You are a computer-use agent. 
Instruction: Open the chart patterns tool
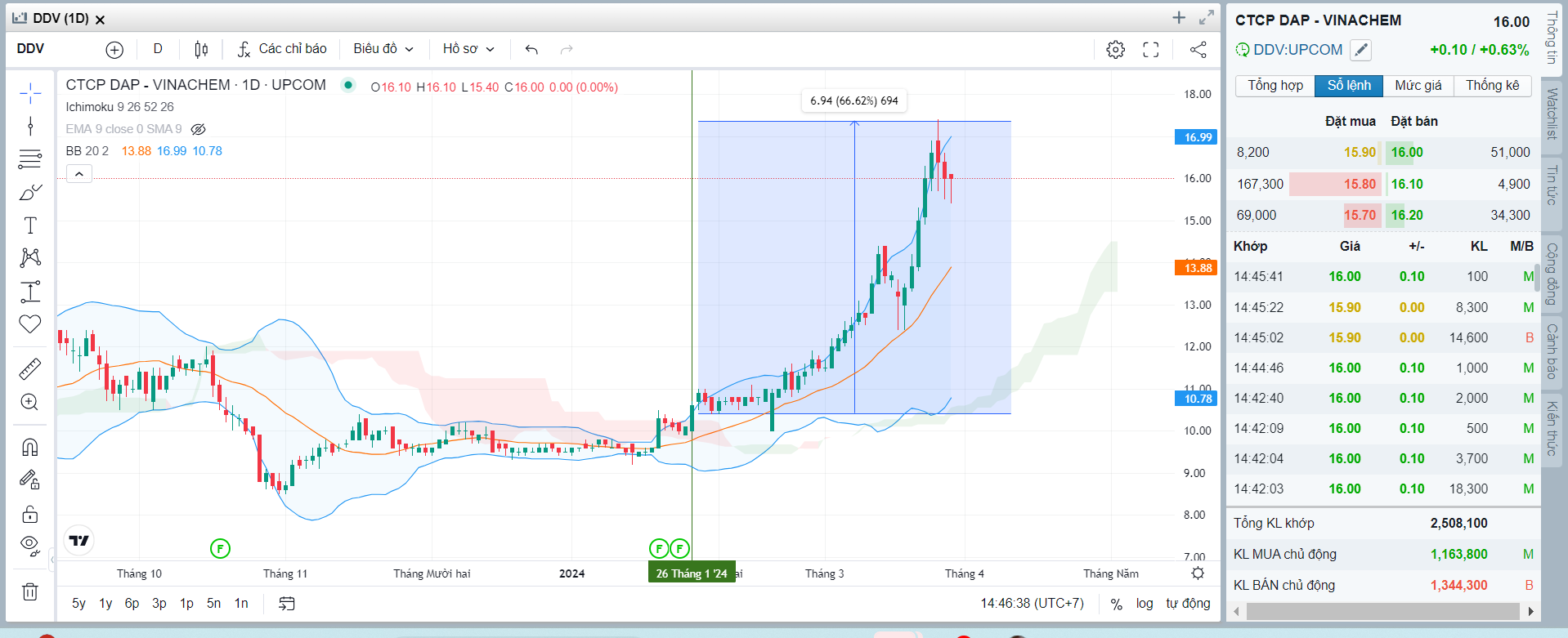point(30,257)
